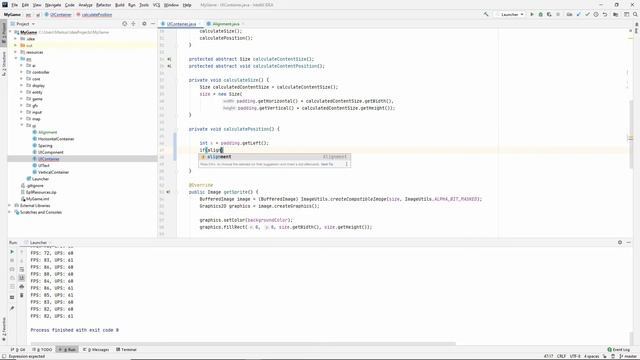Collapse all with Project panel expand icon

(x=133, y=24)
